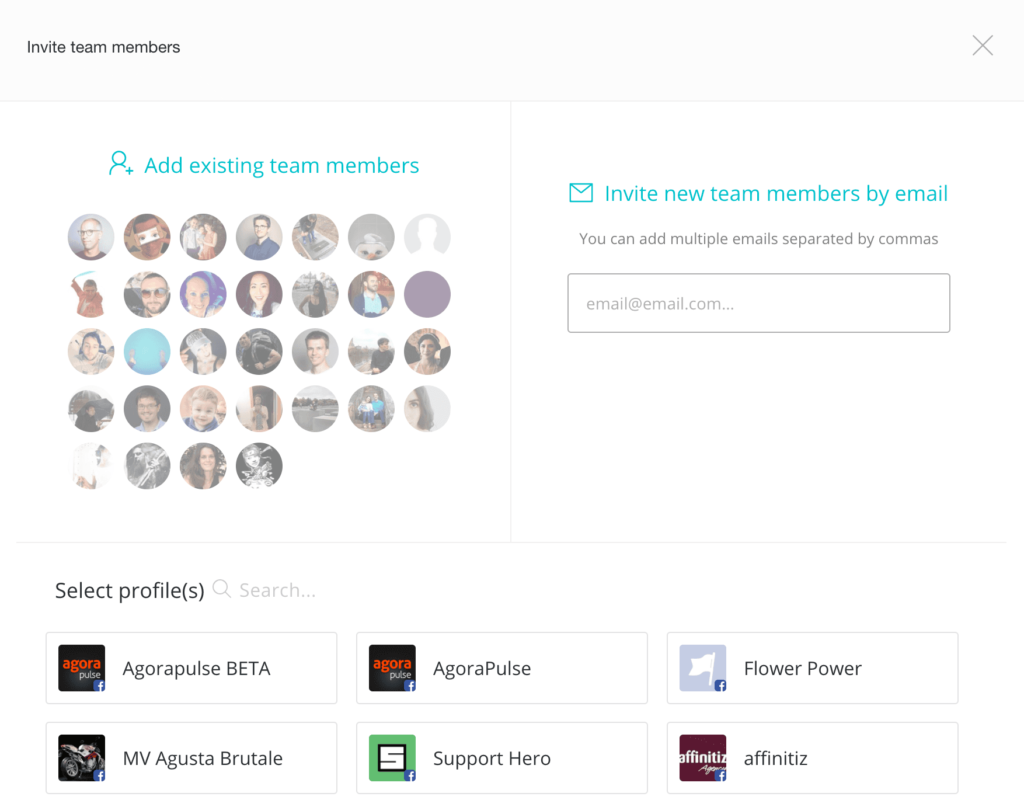This screenshot has width=1024, height=807.
Task: Click the magnifier icon beside Search
Action: point(222,588)
